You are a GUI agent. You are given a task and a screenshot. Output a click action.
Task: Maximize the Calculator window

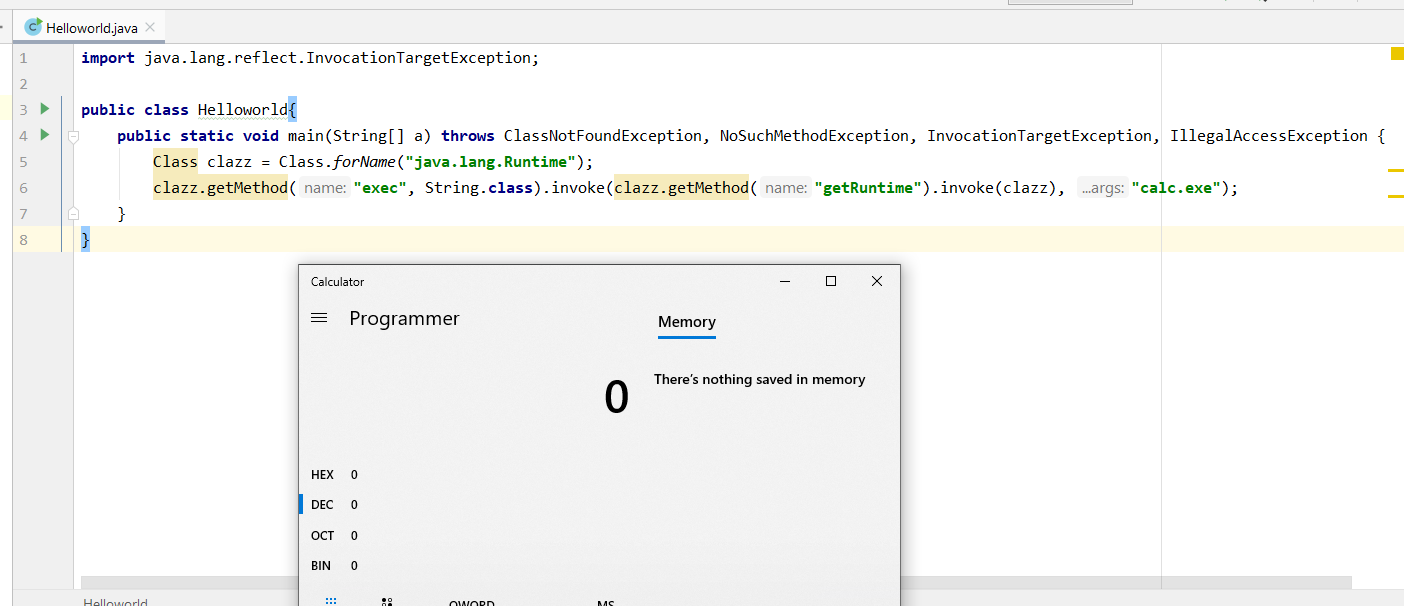point(830,282)
